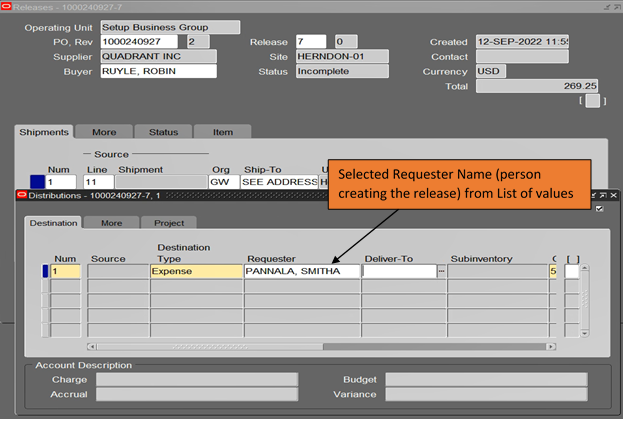
Task: Click the Operating Unit field
Action: click(x=170, y=27)
